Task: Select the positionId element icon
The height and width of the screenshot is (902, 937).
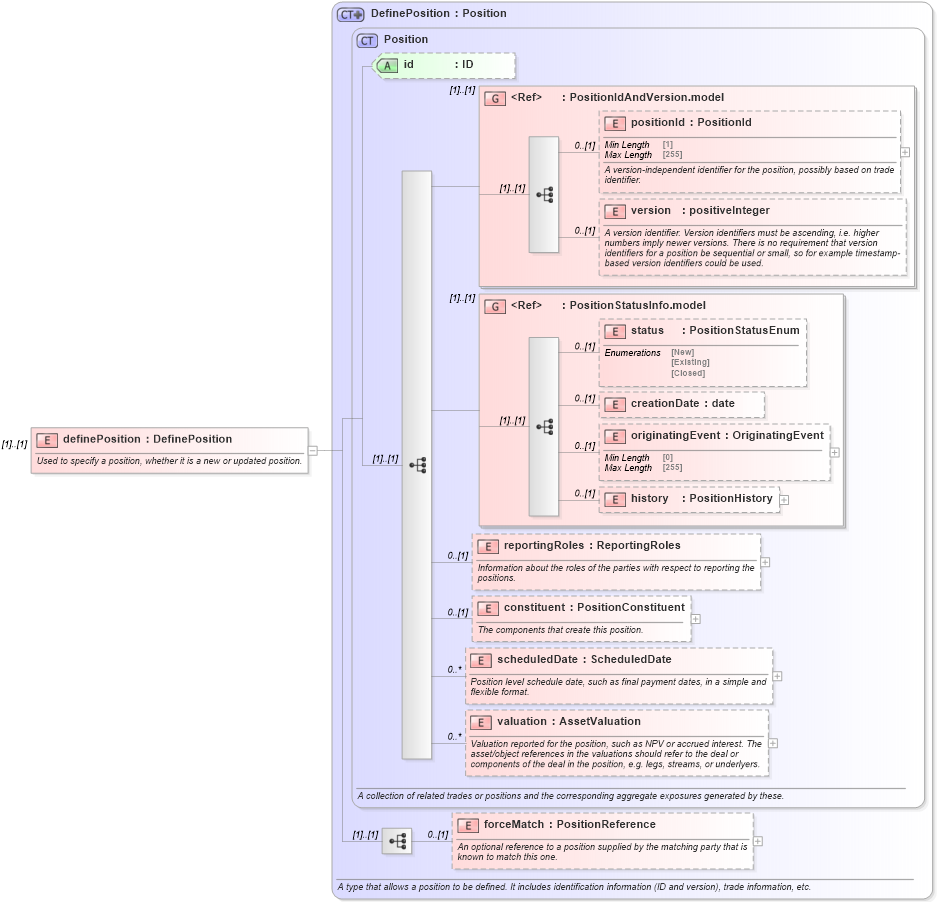Action: (x=615, y=123)
